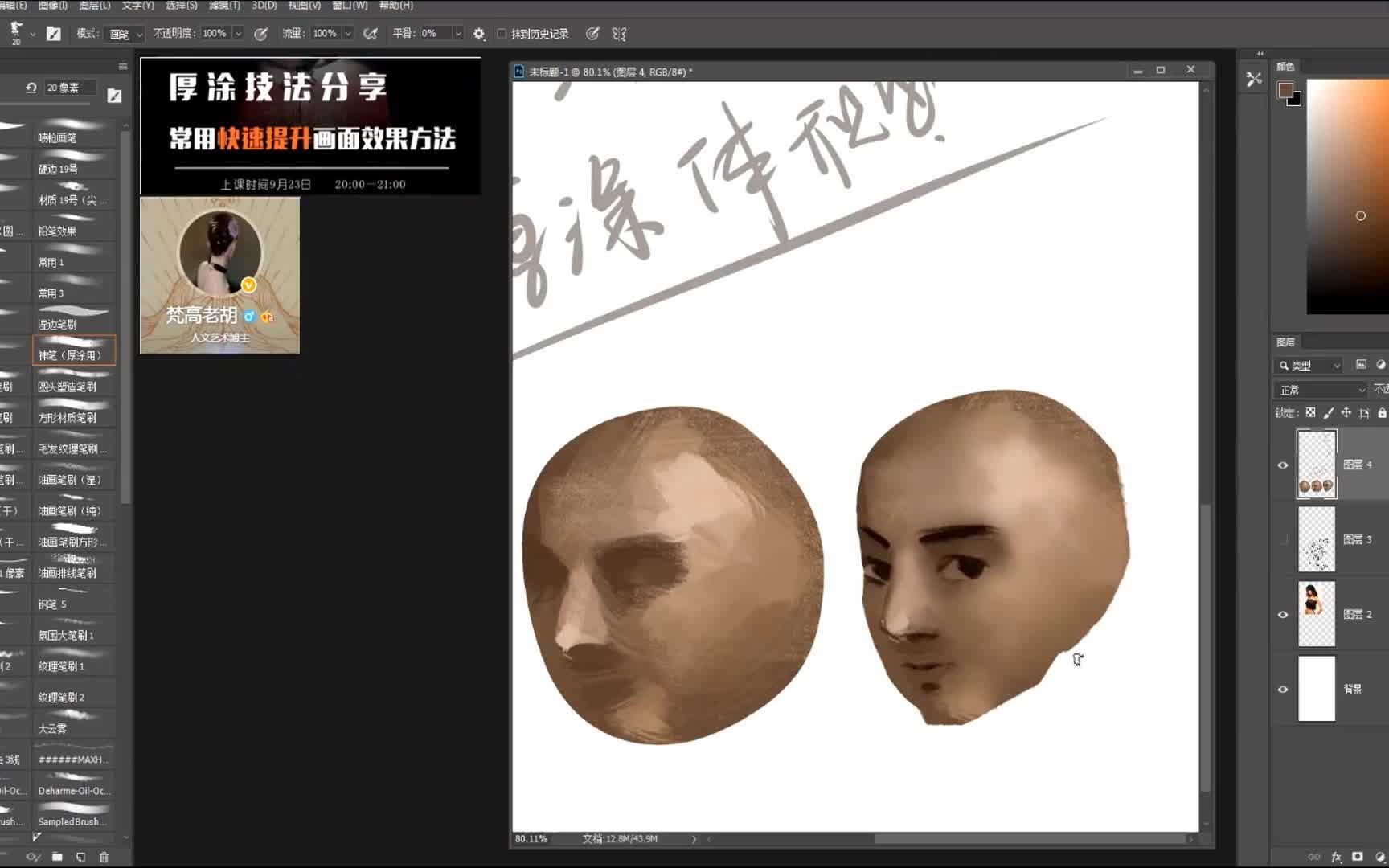Click lock all padlock icon
Image resolution: width=1389 pixels, height=868 pixels.
[x=1382, y=412]
